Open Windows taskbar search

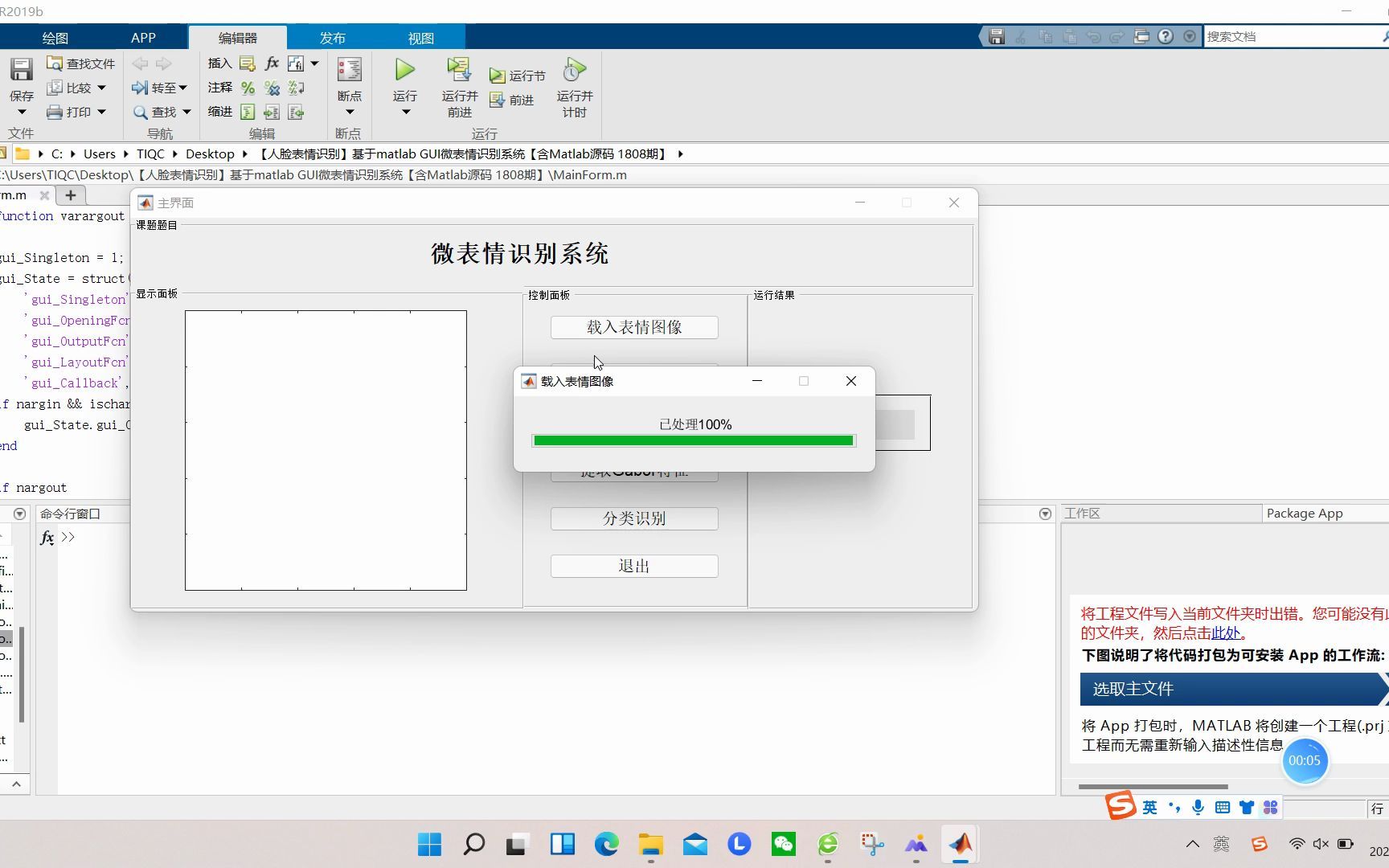[x=473, y=844]
